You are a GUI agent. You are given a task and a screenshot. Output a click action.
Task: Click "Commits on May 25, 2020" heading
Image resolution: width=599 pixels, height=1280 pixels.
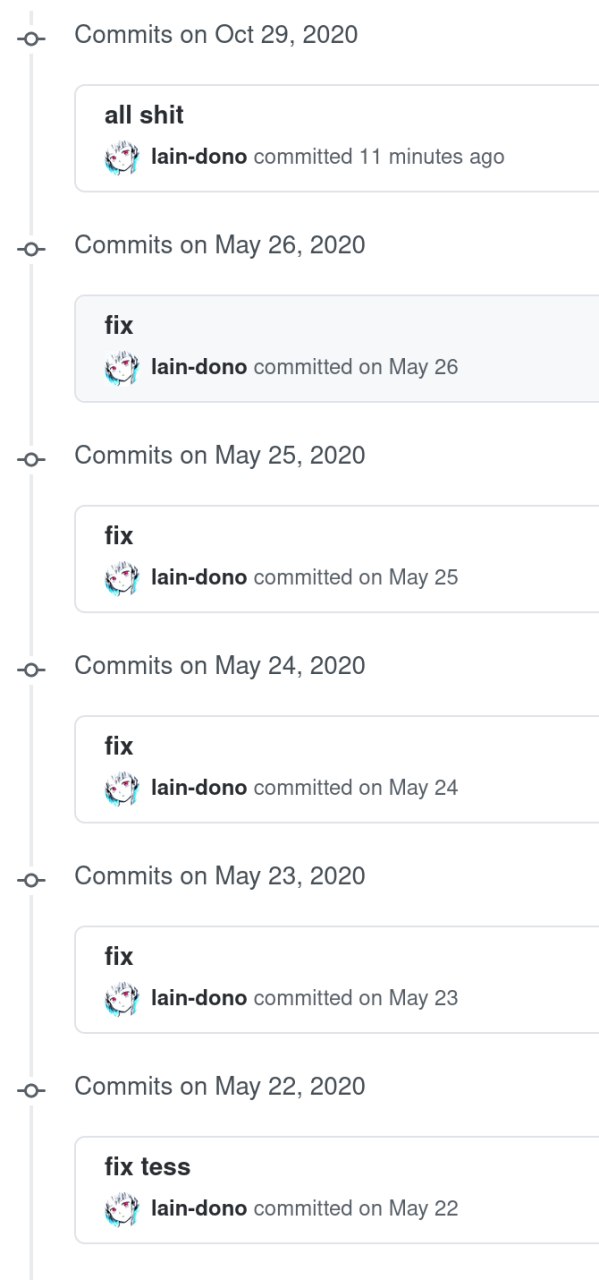220,455
